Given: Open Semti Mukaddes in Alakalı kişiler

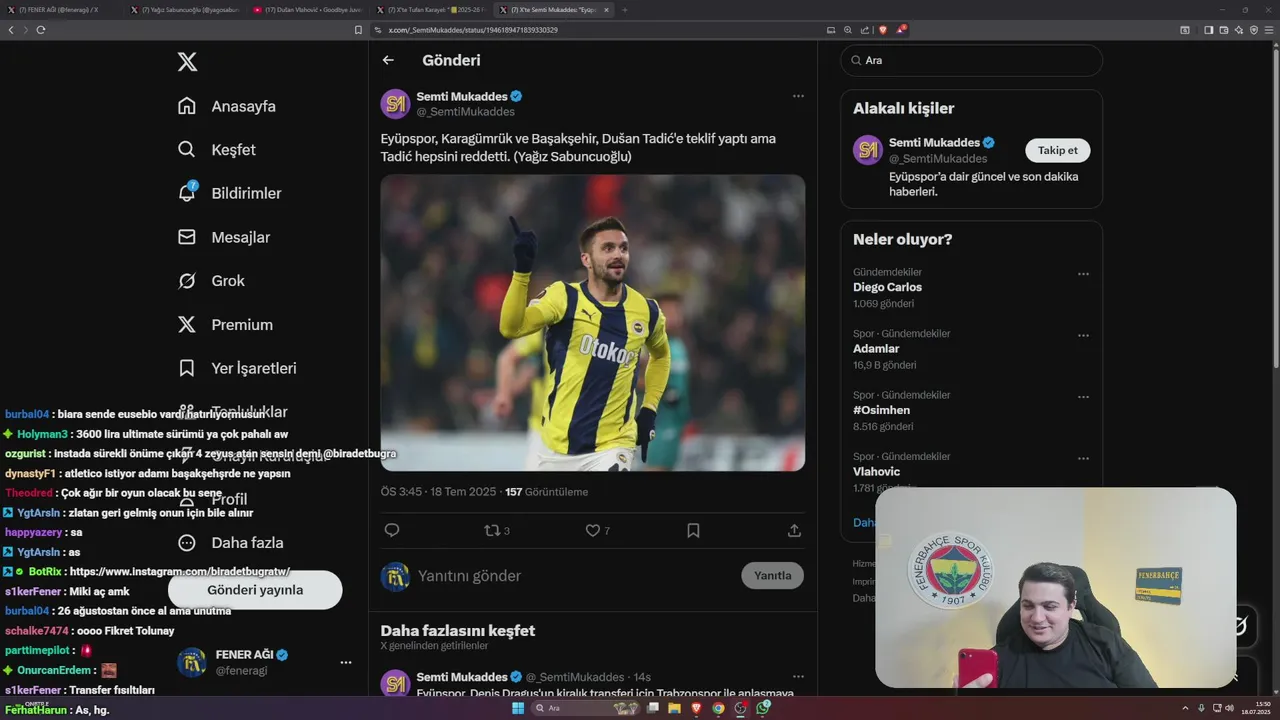Looking at the screenshot, I should (934, 143).
